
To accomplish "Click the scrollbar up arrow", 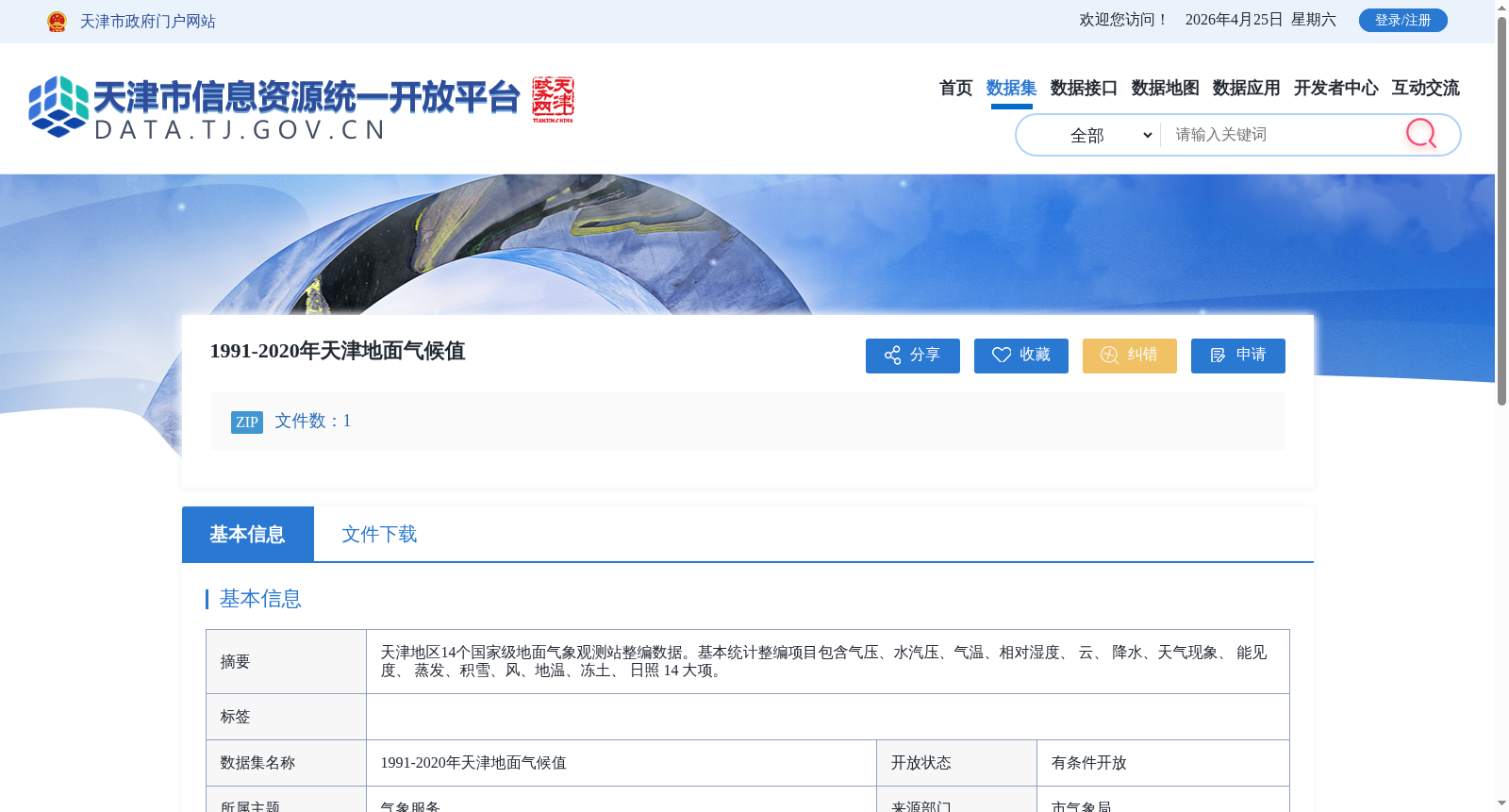I will tap(1501, 7).
